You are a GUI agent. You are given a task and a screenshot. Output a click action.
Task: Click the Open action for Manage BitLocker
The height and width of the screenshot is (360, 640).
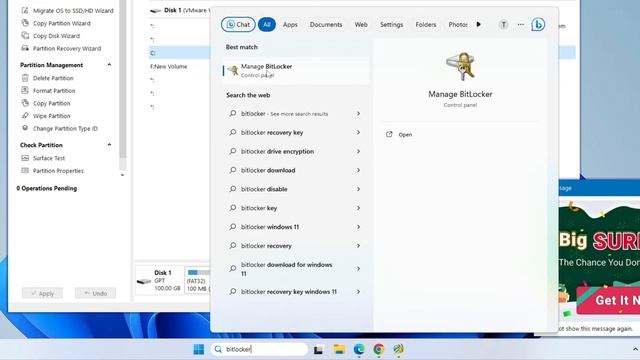399,134
